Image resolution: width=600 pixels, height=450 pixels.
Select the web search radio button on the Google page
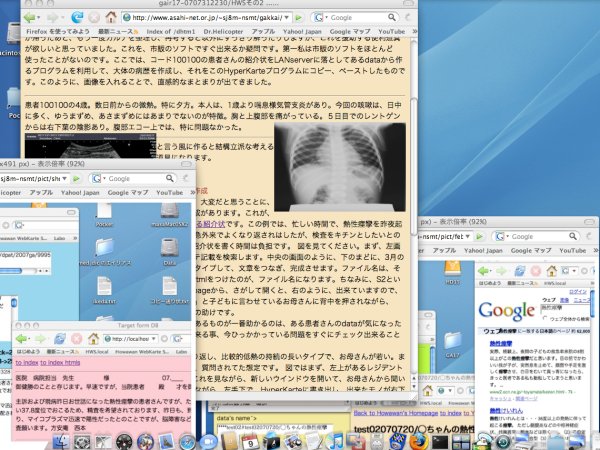point(545,318)
